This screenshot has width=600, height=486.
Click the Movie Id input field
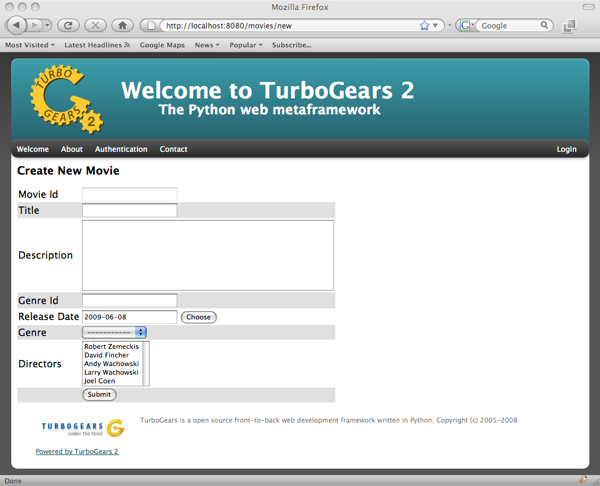[x=130, y=194]
